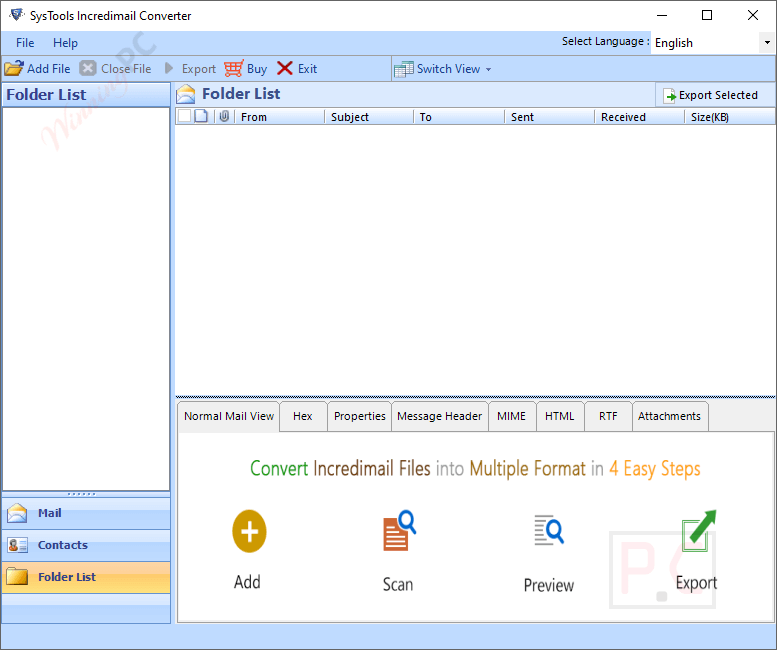Select the Mail navigation button
This screenshot has height=650, width=777.
point(86,513)
